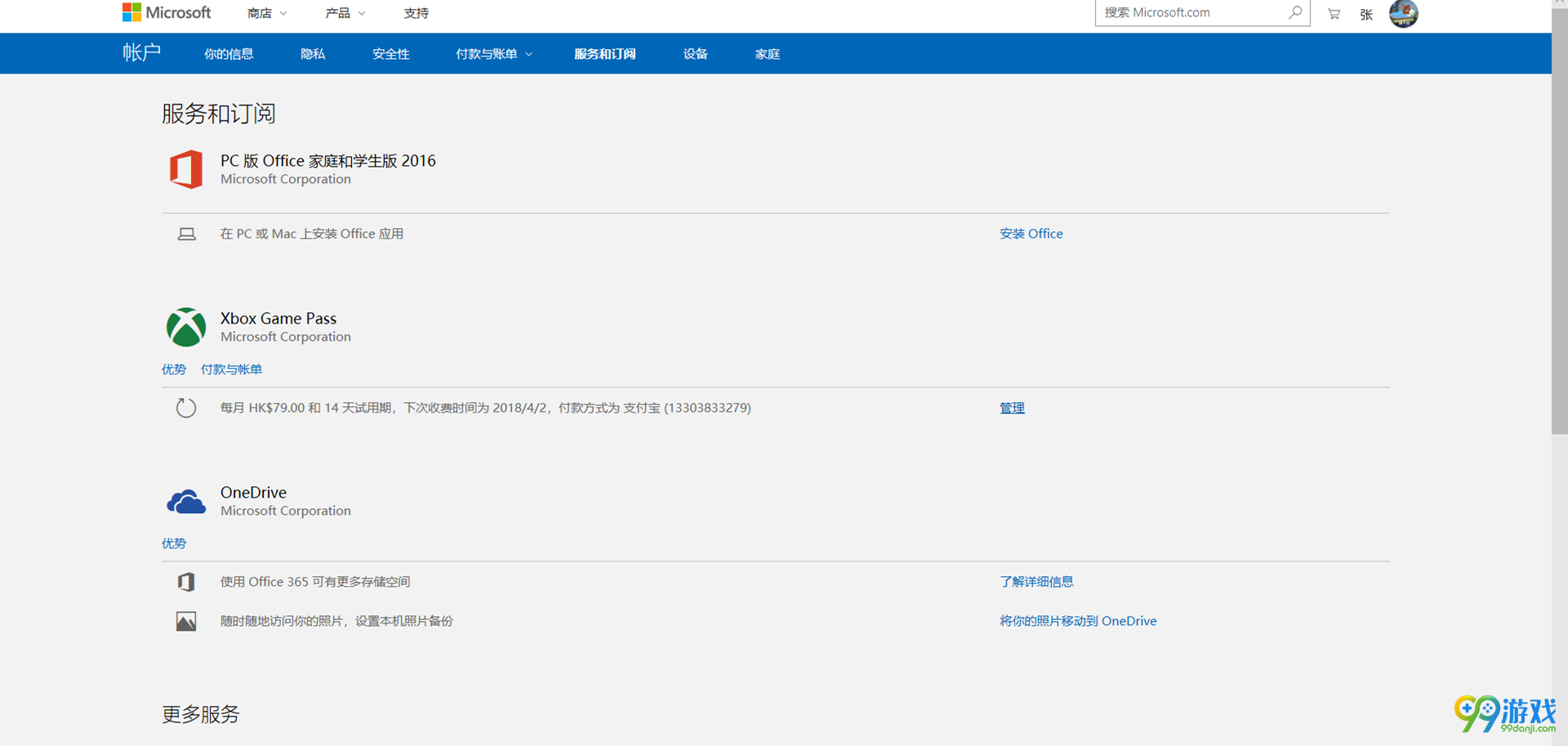Click 在 PC 或 Mac 上安装 Office 应用 text
The width and height of the screenshot is (1568, 746).
312,234
